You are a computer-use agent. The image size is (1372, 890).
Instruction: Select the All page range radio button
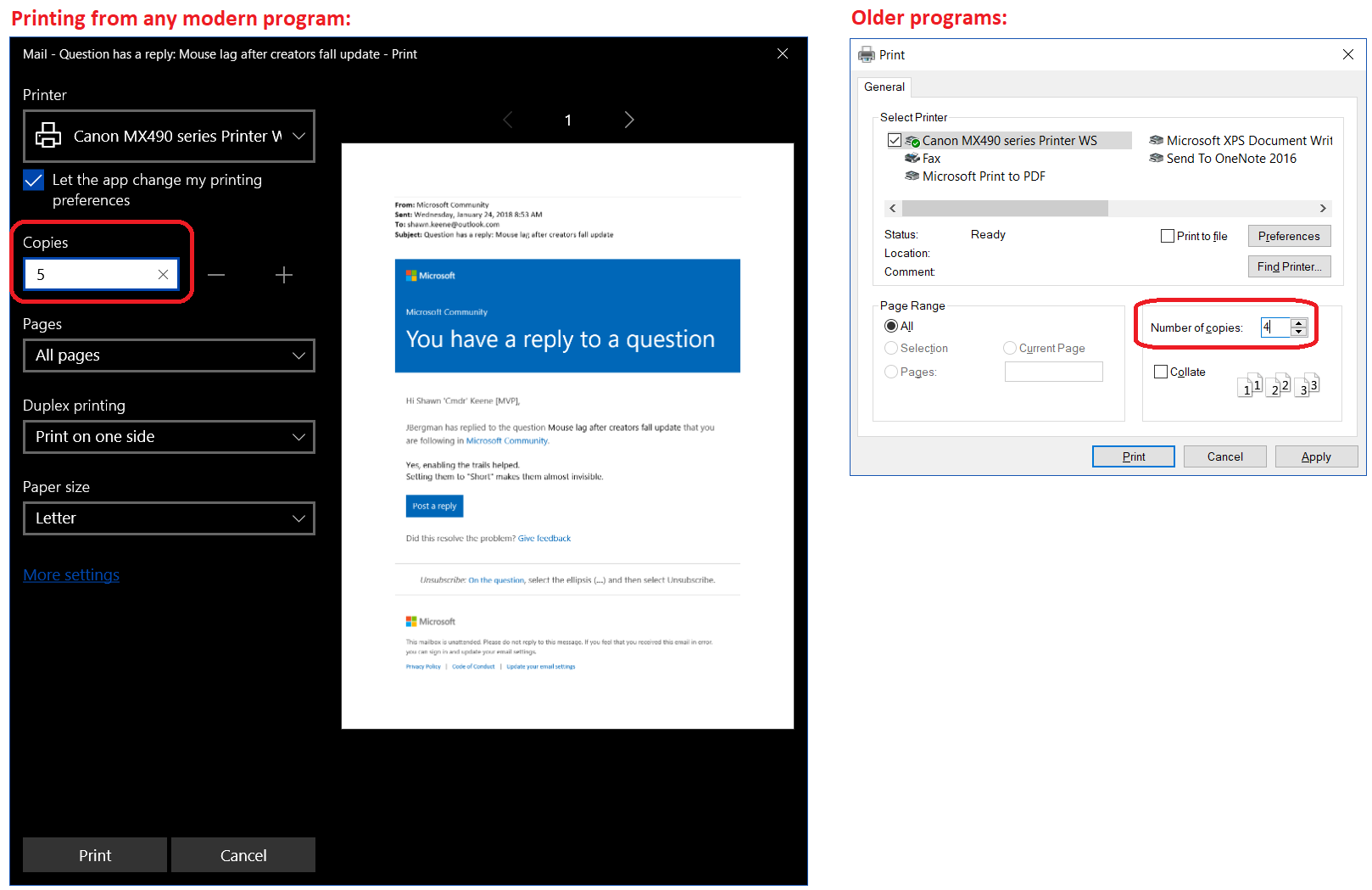point(891,326)
